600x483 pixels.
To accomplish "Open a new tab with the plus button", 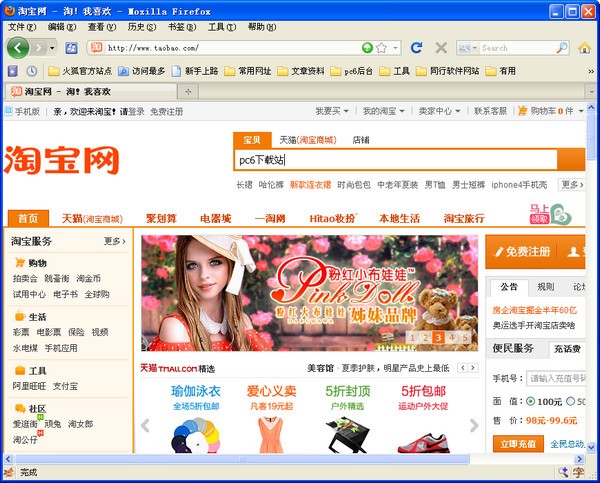I will tap(188, 91).
